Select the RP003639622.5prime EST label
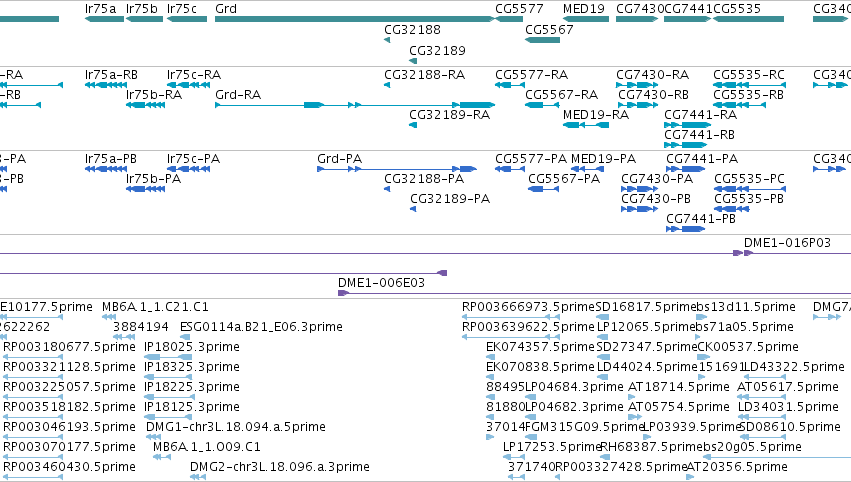Screen dimensions: 851x482 (x=528, y=327)
